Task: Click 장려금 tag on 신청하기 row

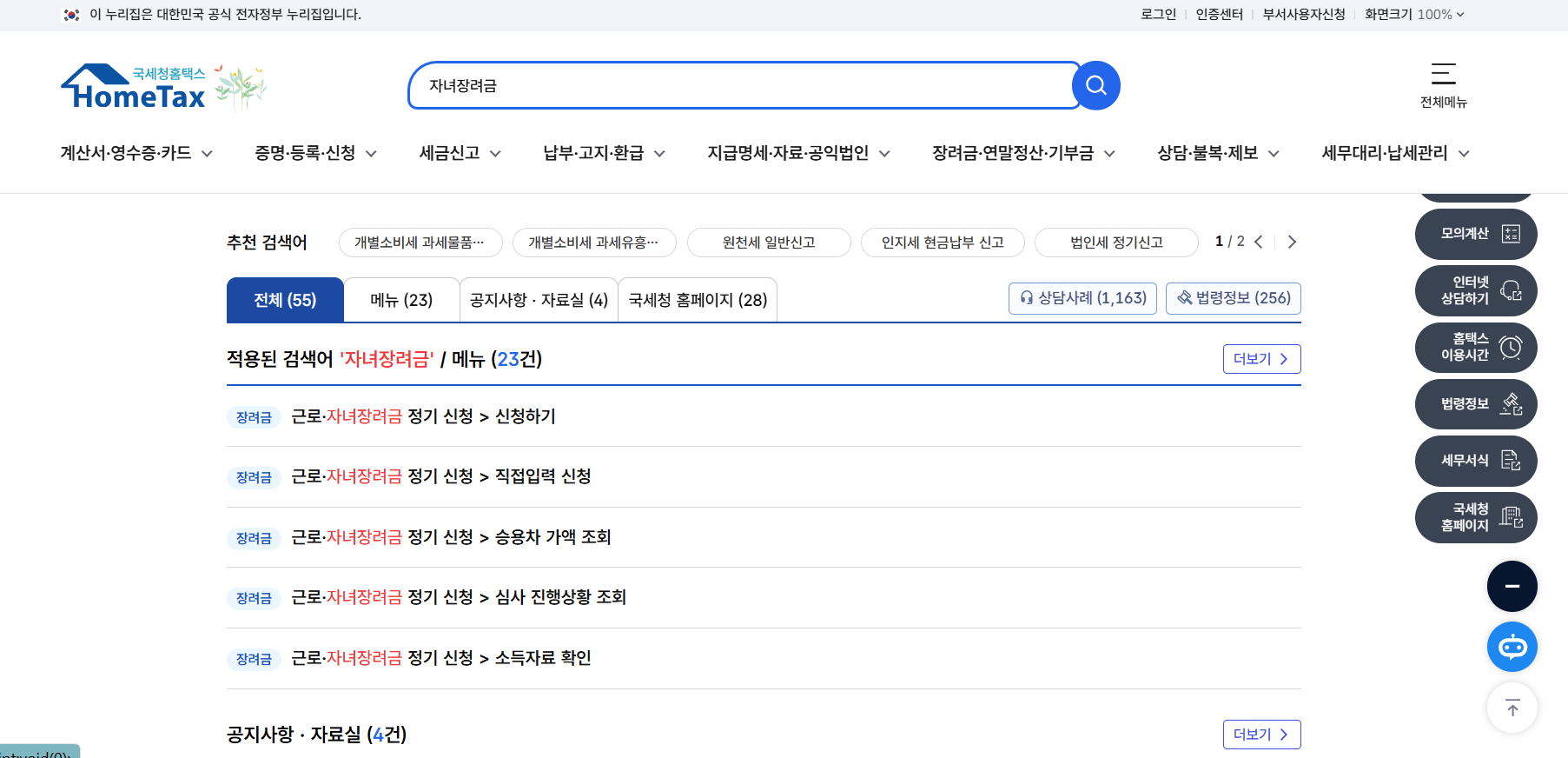Action: tap(254, 417)
